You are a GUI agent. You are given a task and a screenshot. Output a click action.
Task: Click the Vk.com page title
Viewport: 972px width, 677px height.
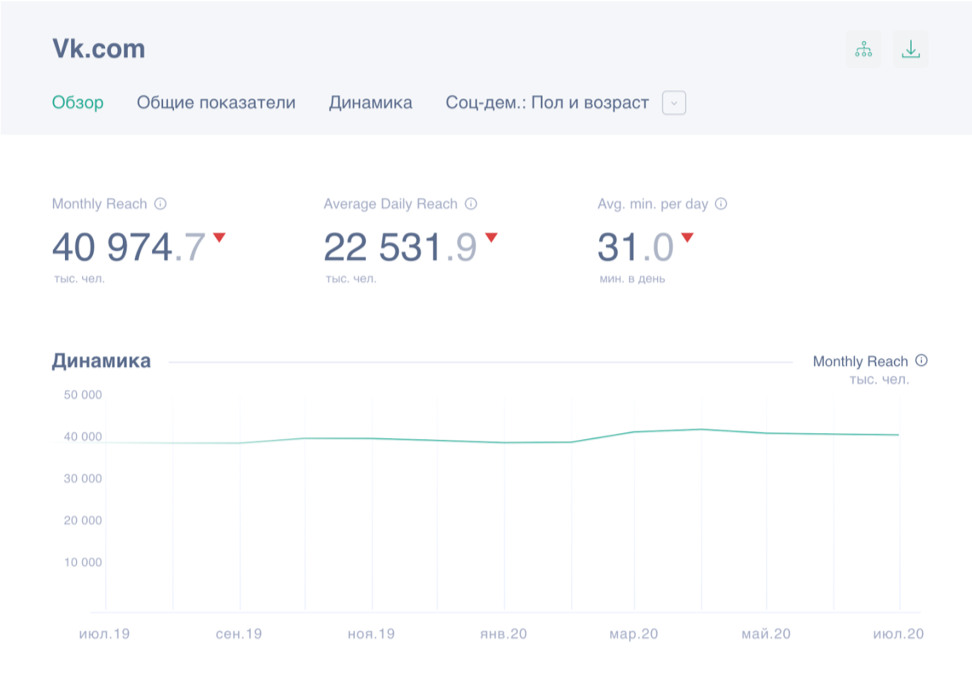coord(99,48)
